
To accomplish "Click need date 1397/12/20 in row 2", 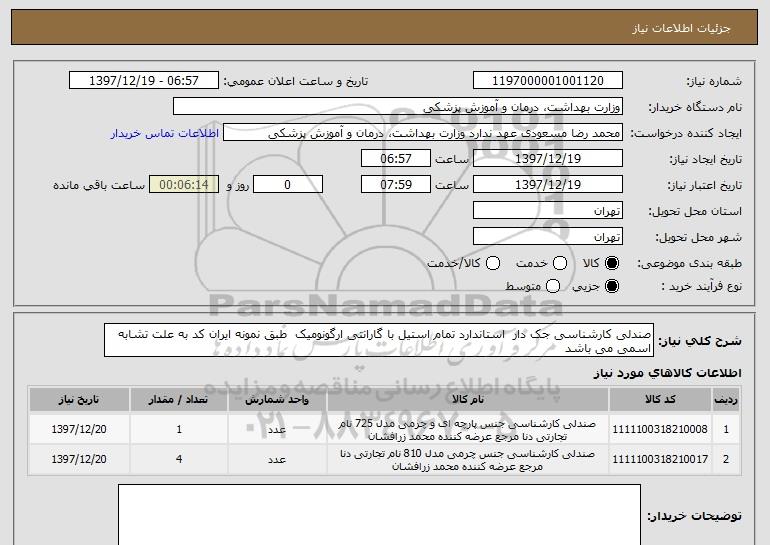I will point(79,460).
